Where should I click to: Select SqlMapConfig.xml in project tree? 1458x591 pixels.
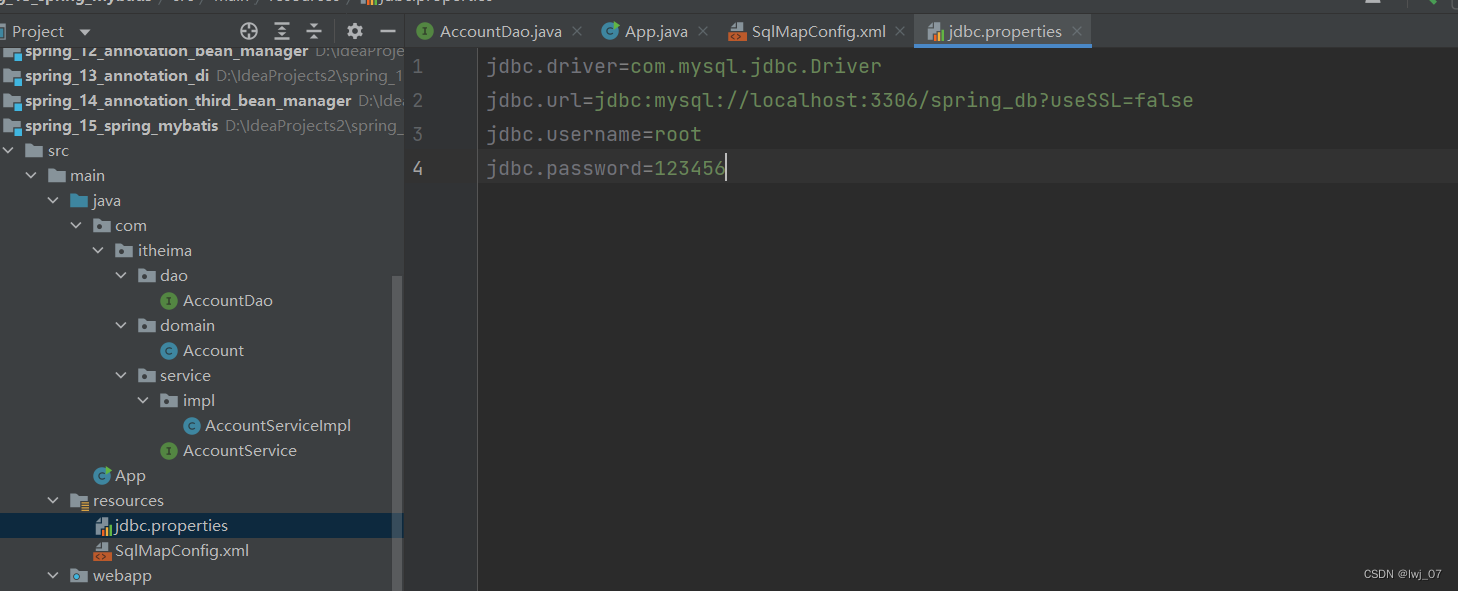click(182, 551)
